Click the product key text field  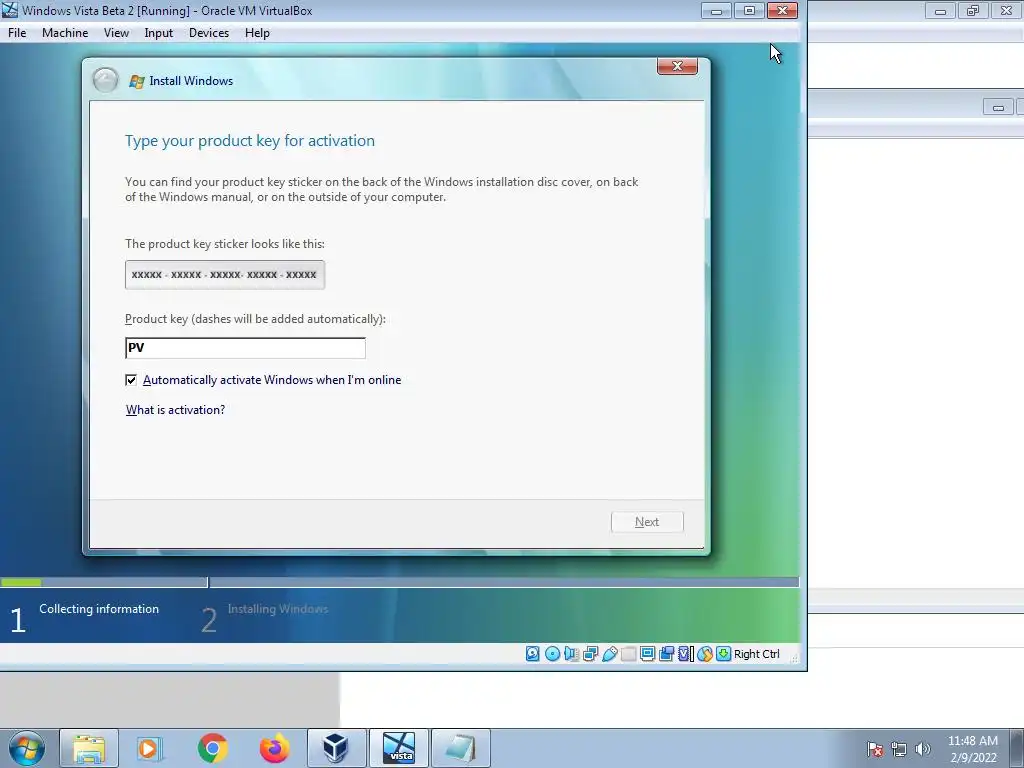tap(245, 348)
